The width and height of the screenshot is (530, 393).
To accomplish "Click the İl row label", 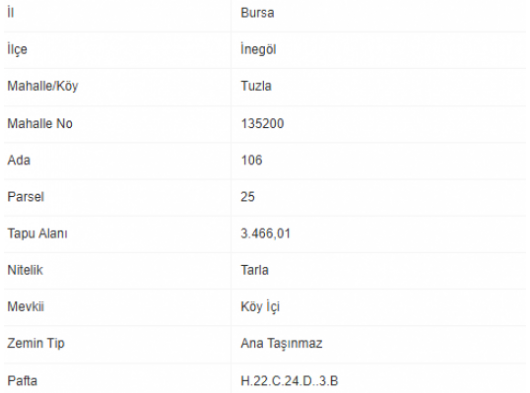I will (10, 13).
